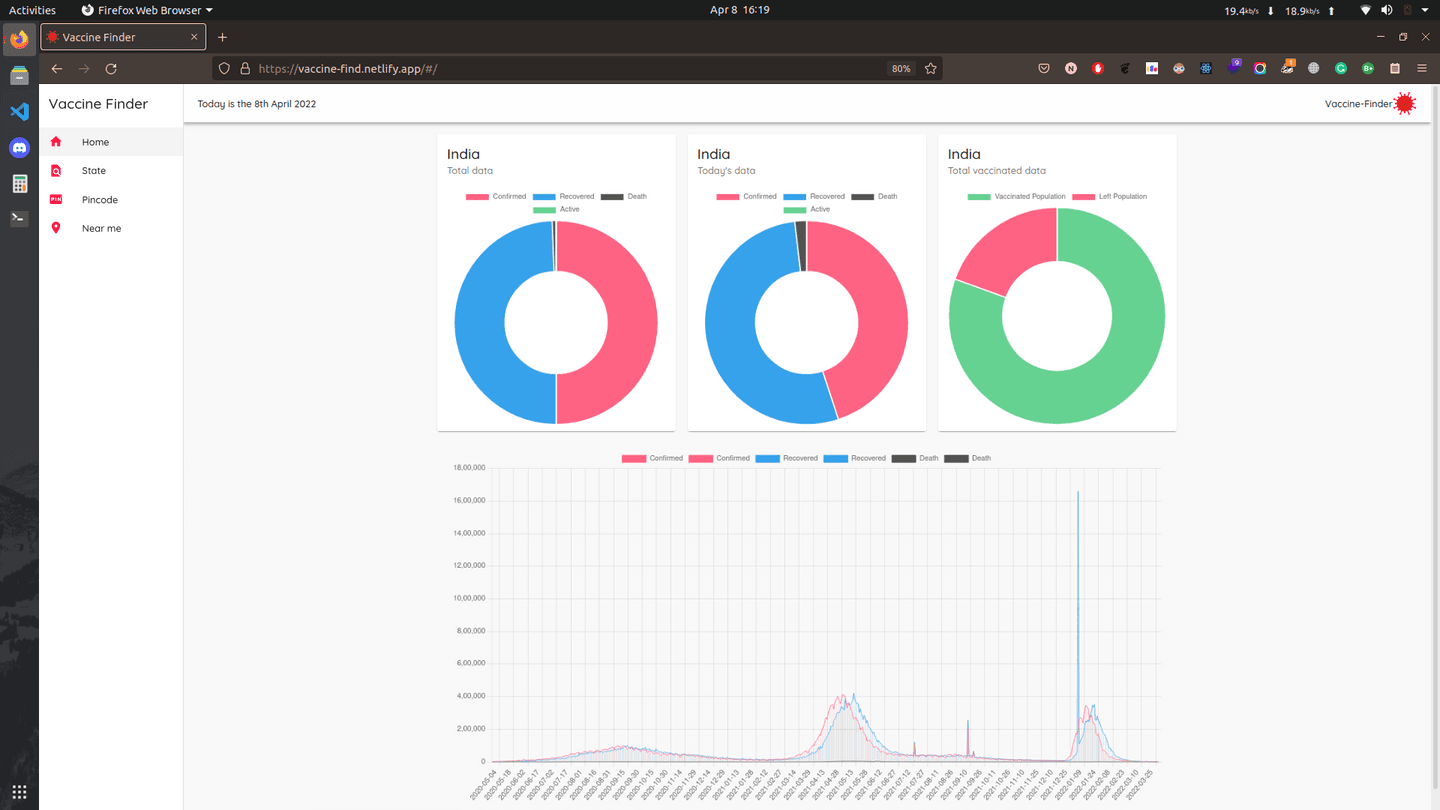Click the Vaccine-Finder text in header
The height and width of the screenshot is (810, 1440).
[x=1358, y=104]
